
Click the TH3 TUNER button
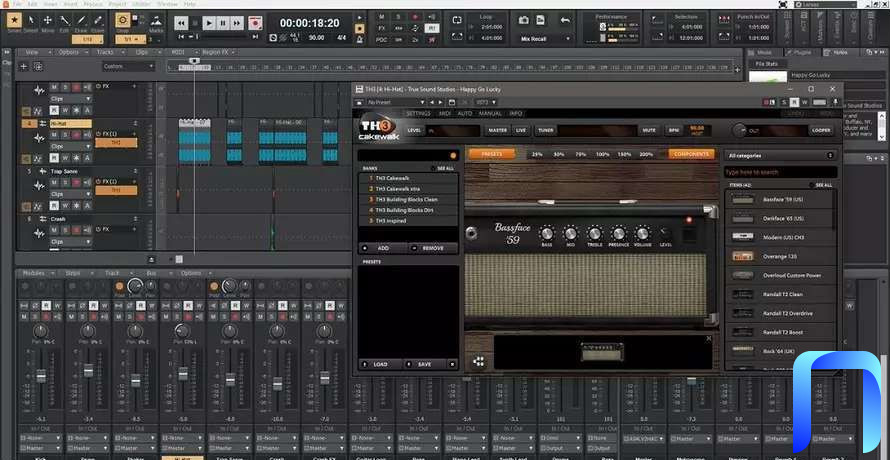click(x=545, y=130)
